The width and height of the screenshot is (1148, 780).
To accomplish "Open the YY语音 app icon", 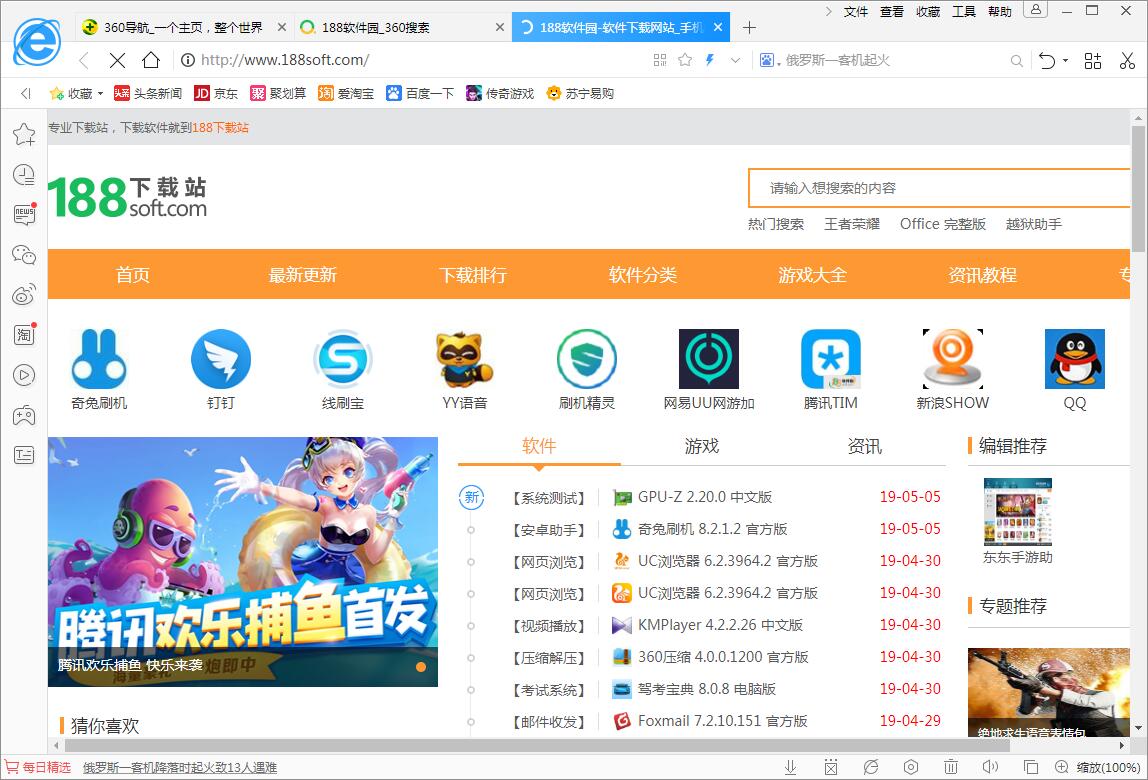I will [x=465, y=358].
